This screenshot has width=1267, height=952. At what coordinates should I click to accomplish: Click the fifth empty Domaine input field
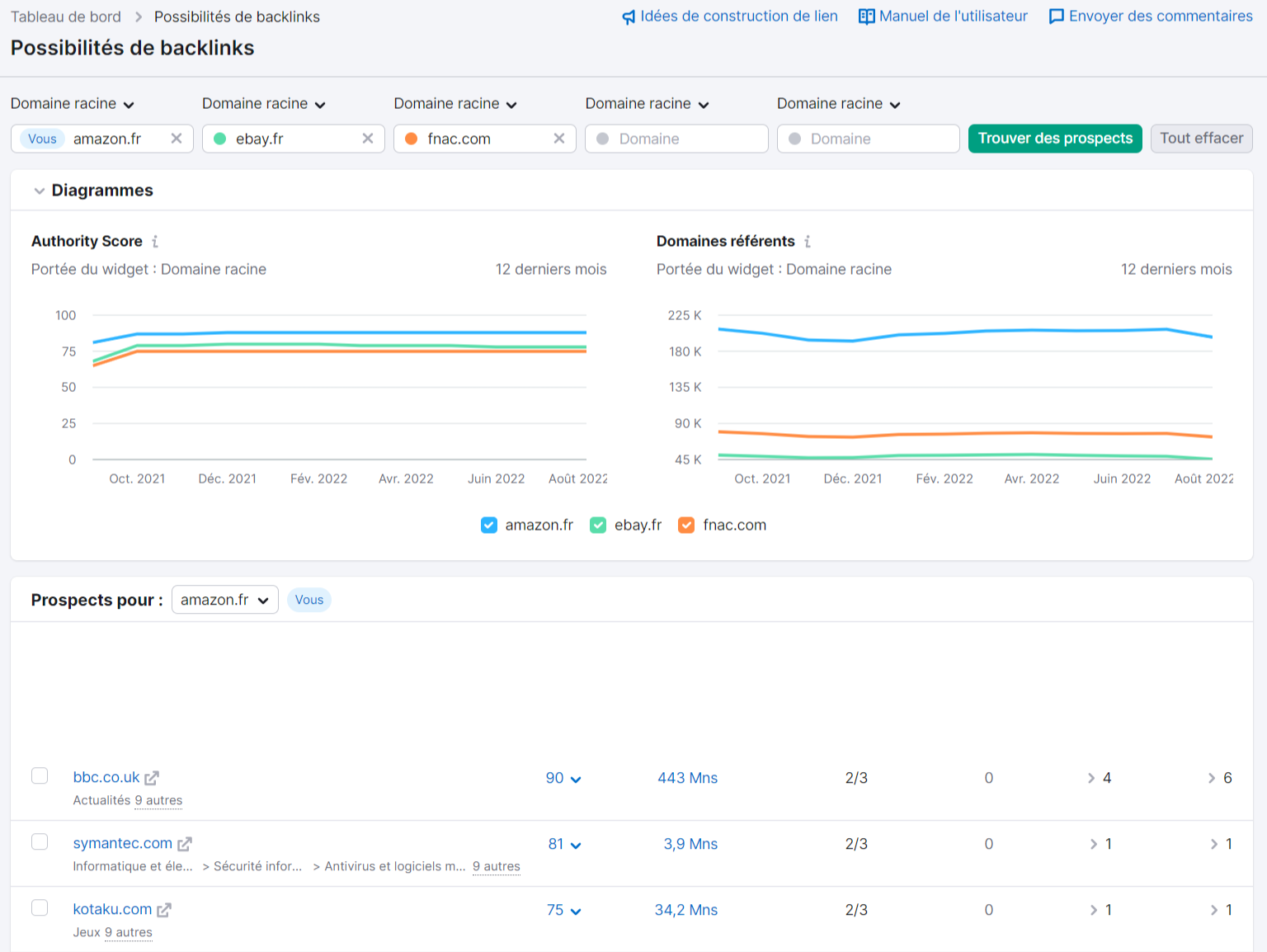(x=868, y=139)
